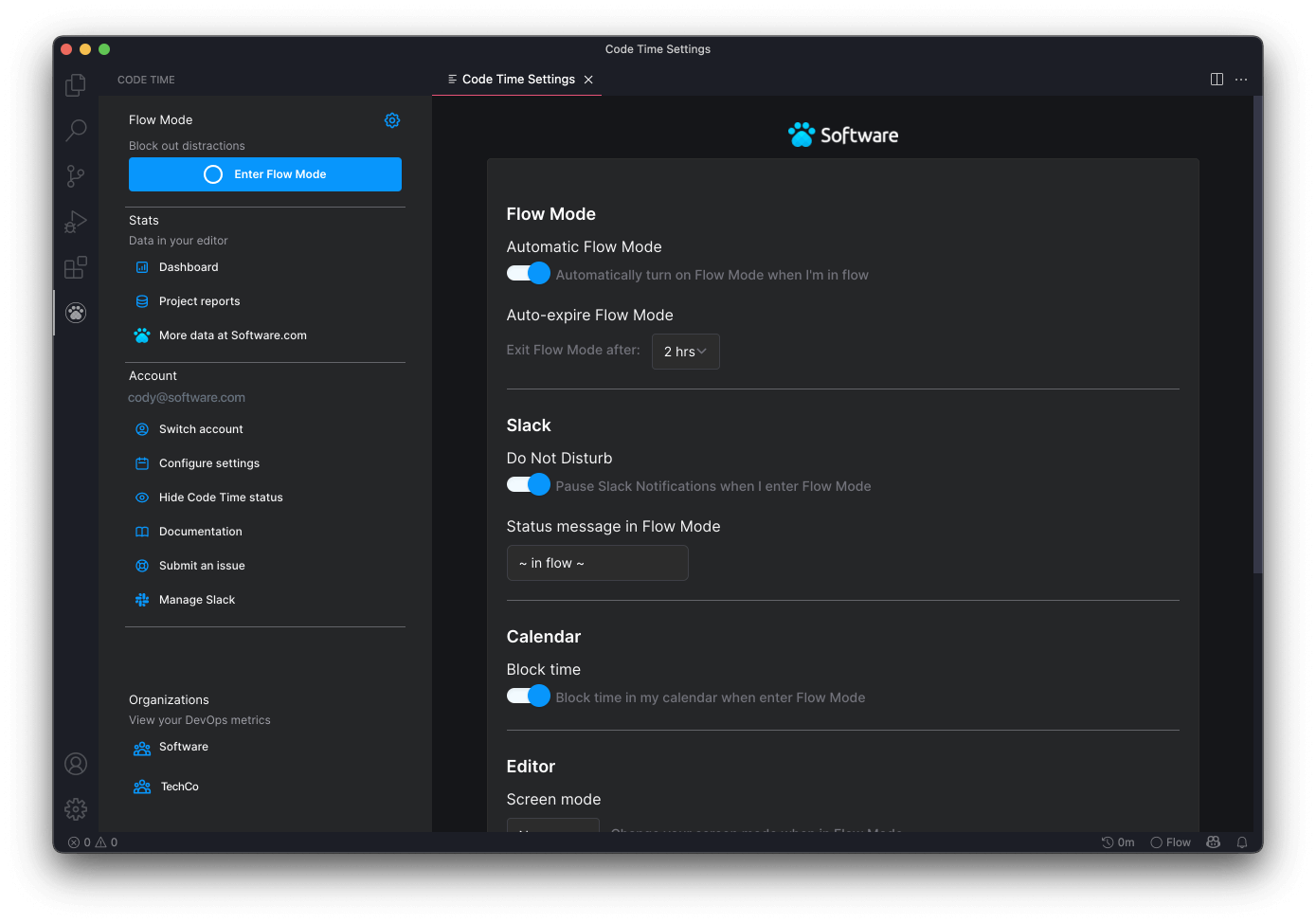This screenshot has width=1316, height=923.
Task: Open notifications bell in status bar
Action: point(1242,842)
